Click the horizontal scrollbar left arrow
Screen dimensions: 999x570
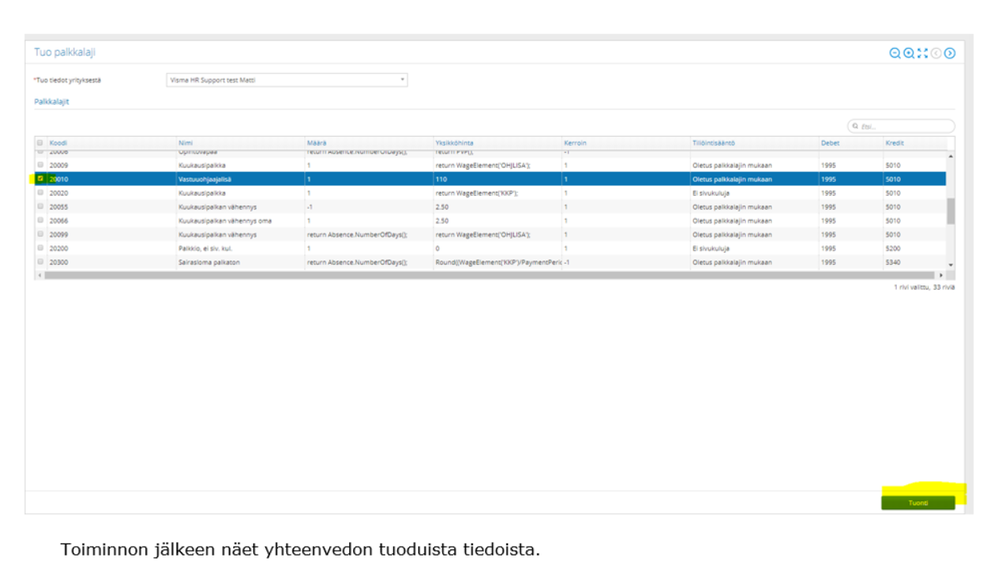click(40, 275)
